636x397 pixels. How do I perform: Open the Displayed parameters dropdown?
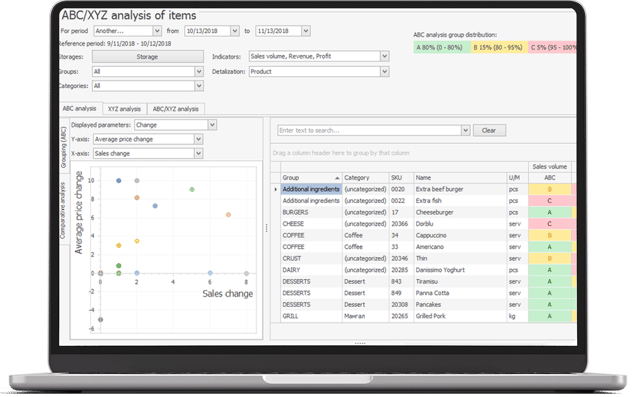(212, 125)
